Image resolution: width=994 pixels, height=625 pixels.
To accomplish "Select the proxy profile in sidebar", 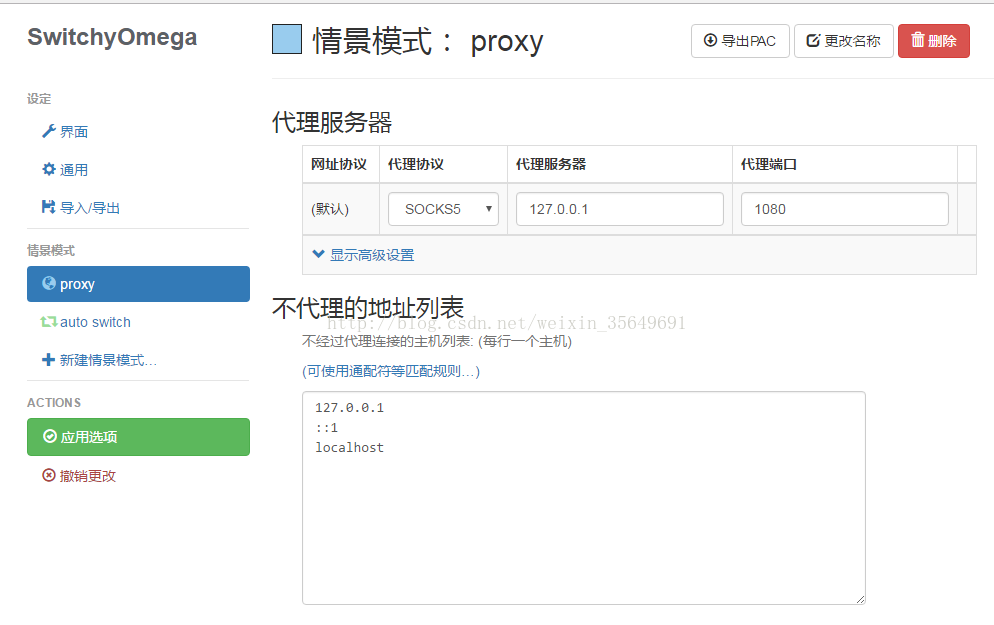I will click(x=138, y=284).
